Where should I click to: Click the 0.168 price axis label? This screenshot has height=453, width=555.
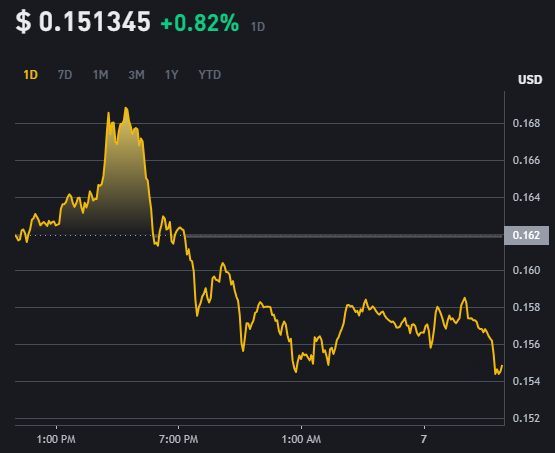coord(526,124)
